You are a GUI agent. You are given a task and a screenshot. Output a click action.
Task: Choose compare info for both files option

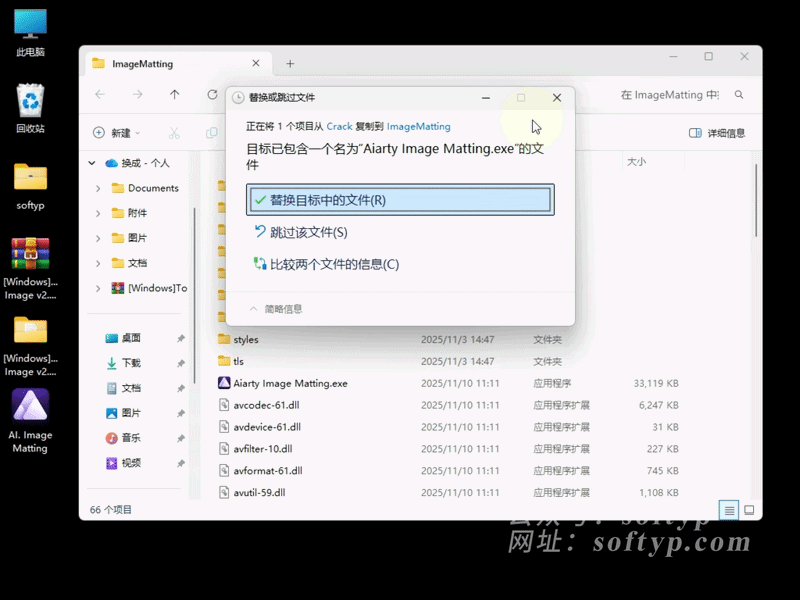(327, 264)
